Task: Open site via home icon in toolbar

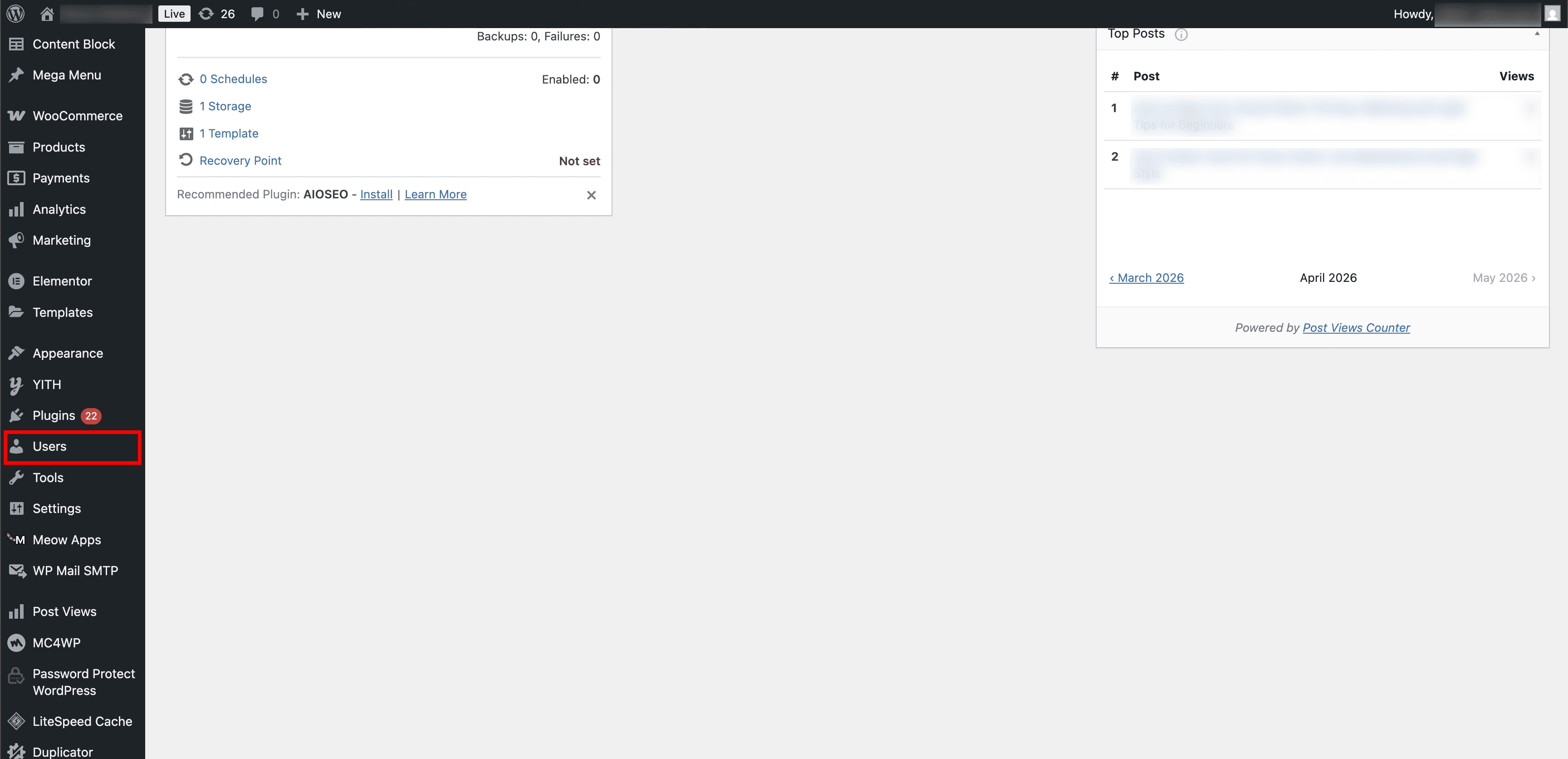Action: click(x=46, y=14)
